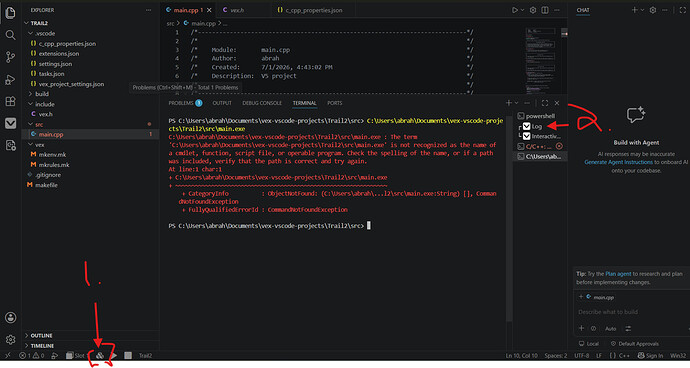
Task: Click the Configure Tools icon in chat input
Action: [x=628, y=328]
